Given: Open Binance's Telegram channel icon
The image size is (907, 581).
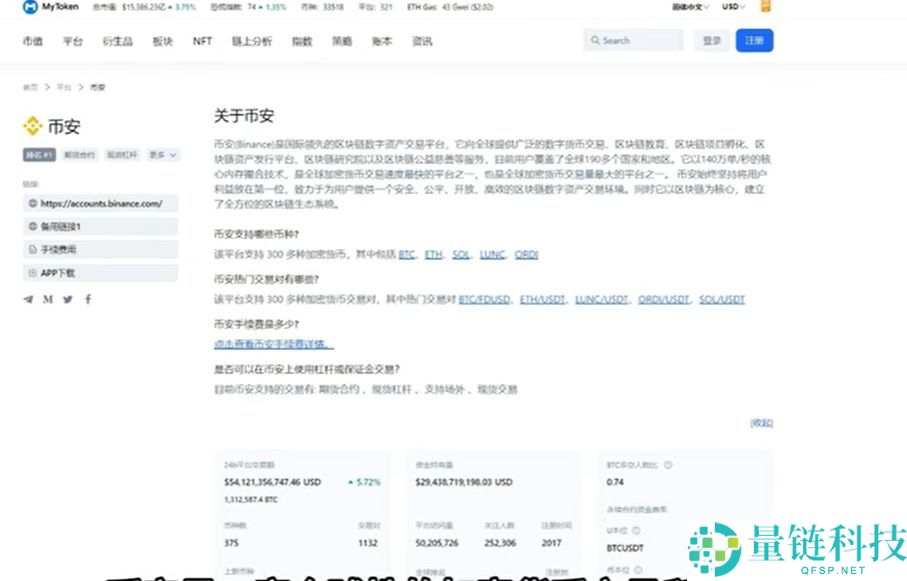Looking at the screenshot, I should (28, 297).
